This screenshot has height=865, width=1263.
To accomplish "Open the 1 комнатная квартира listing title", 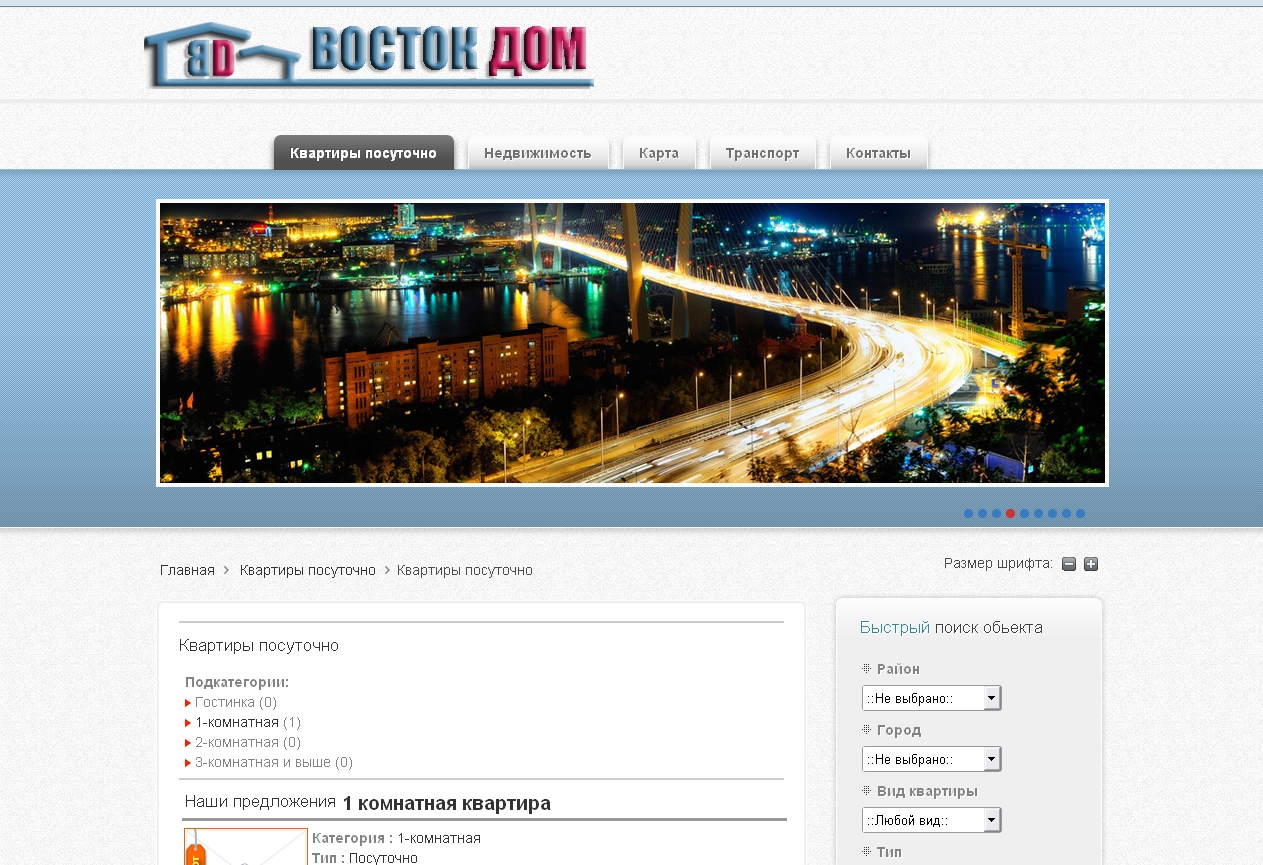I will 446,803.
